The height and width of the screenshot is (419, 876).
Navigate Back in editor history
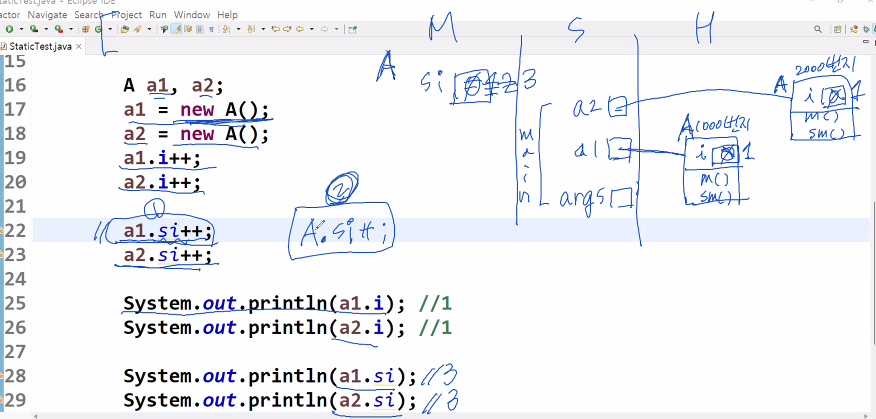[299, 29]
